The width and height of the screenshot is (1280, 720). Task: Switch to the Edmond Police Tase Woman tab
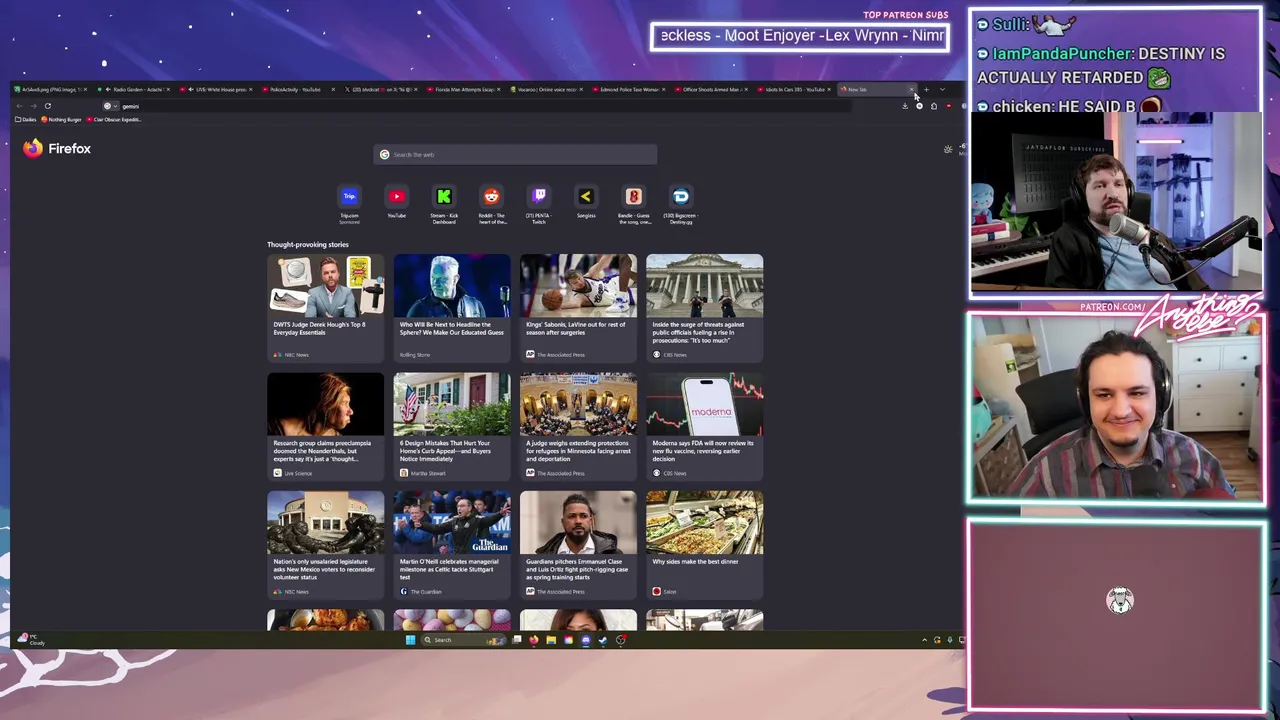pyautogui.click(x=628, y=89)
